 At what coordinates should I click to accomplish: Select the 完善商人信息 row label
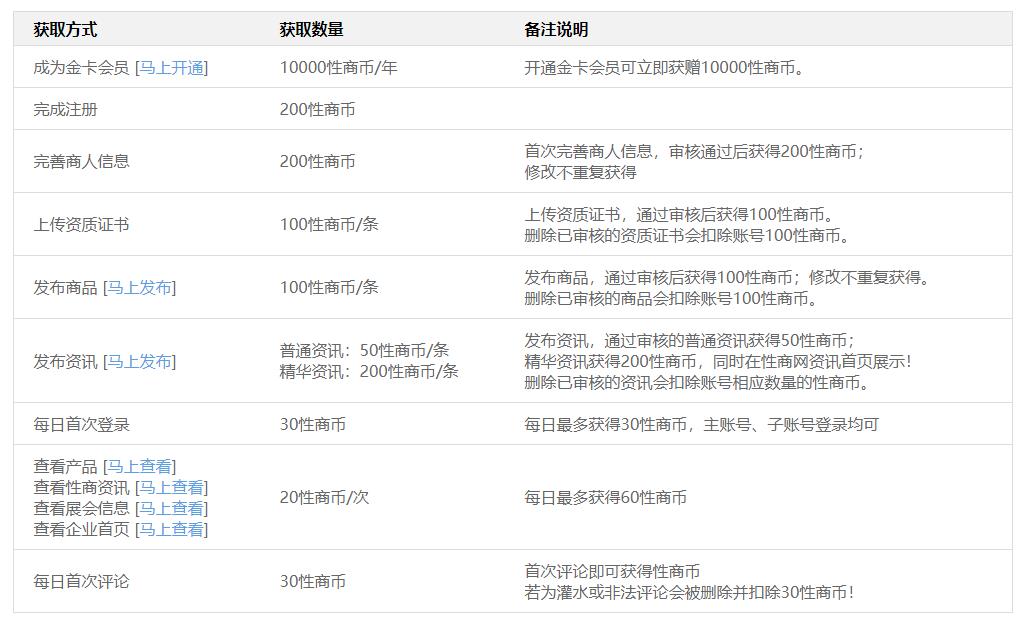click(x=81, y=162)
